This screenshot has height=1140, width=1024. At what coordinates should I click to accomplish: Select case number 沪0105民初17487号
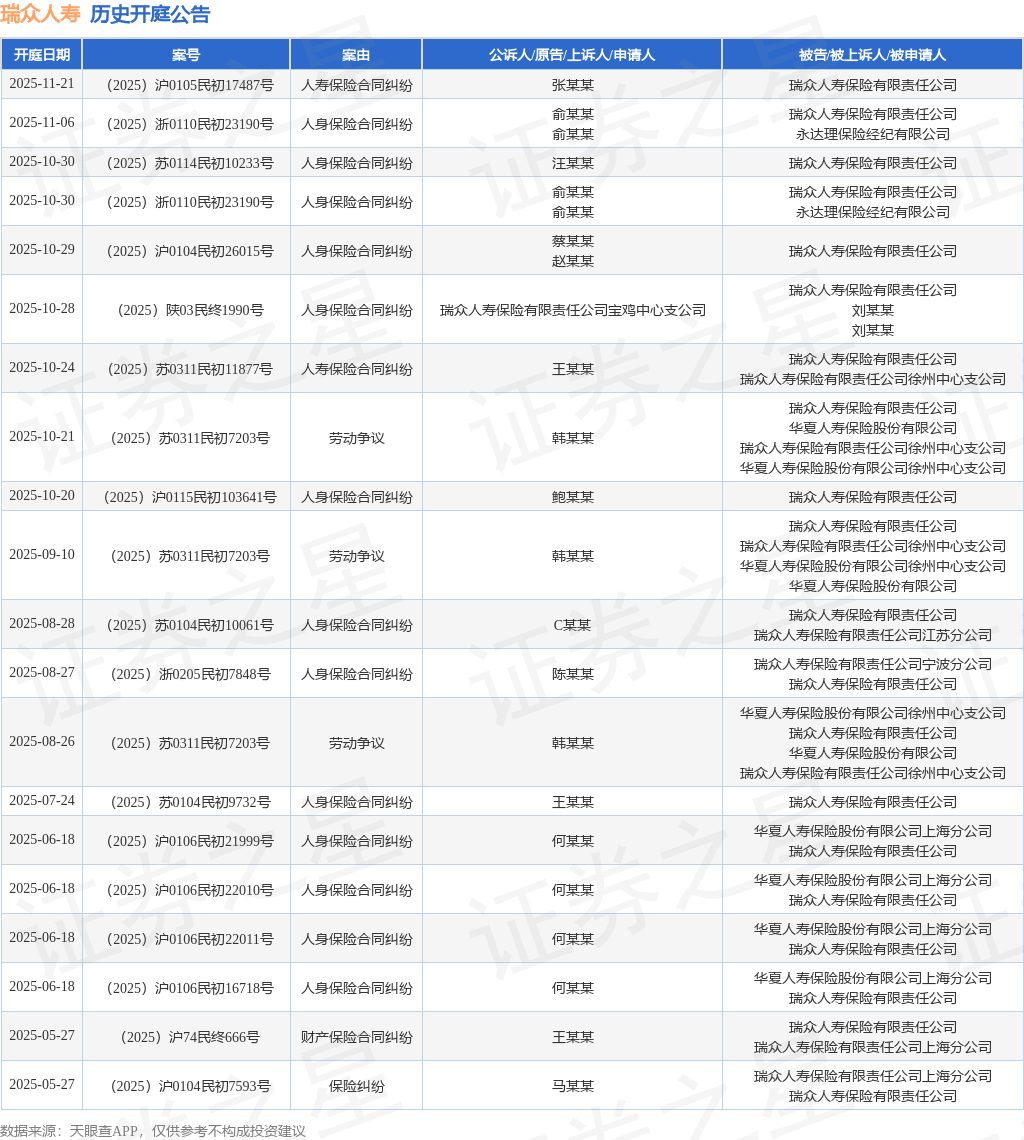(190, 85)
